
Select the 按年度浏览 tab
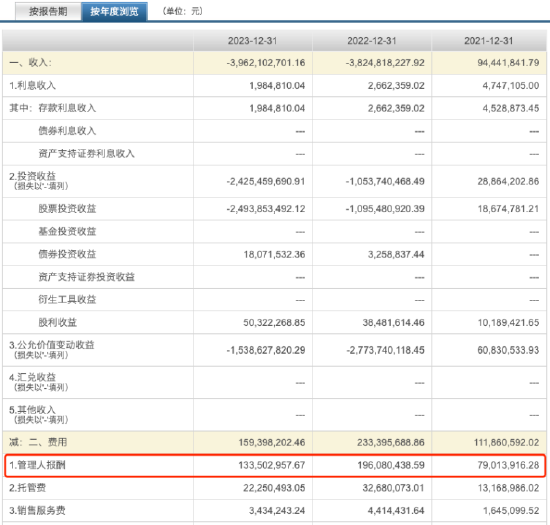(114, 11)
